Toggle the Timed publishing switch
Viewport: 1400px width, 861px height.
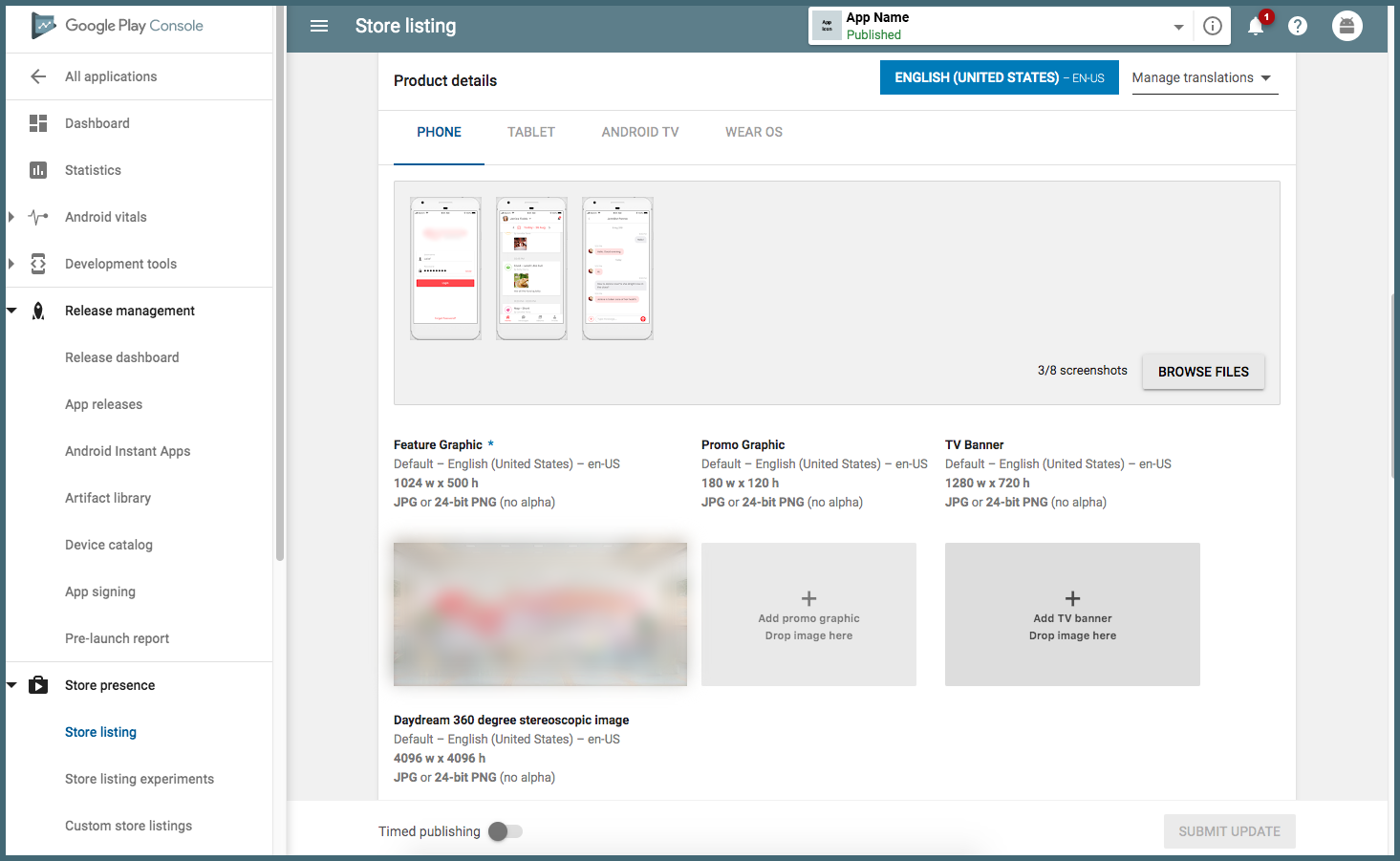[x=506, y=831]
